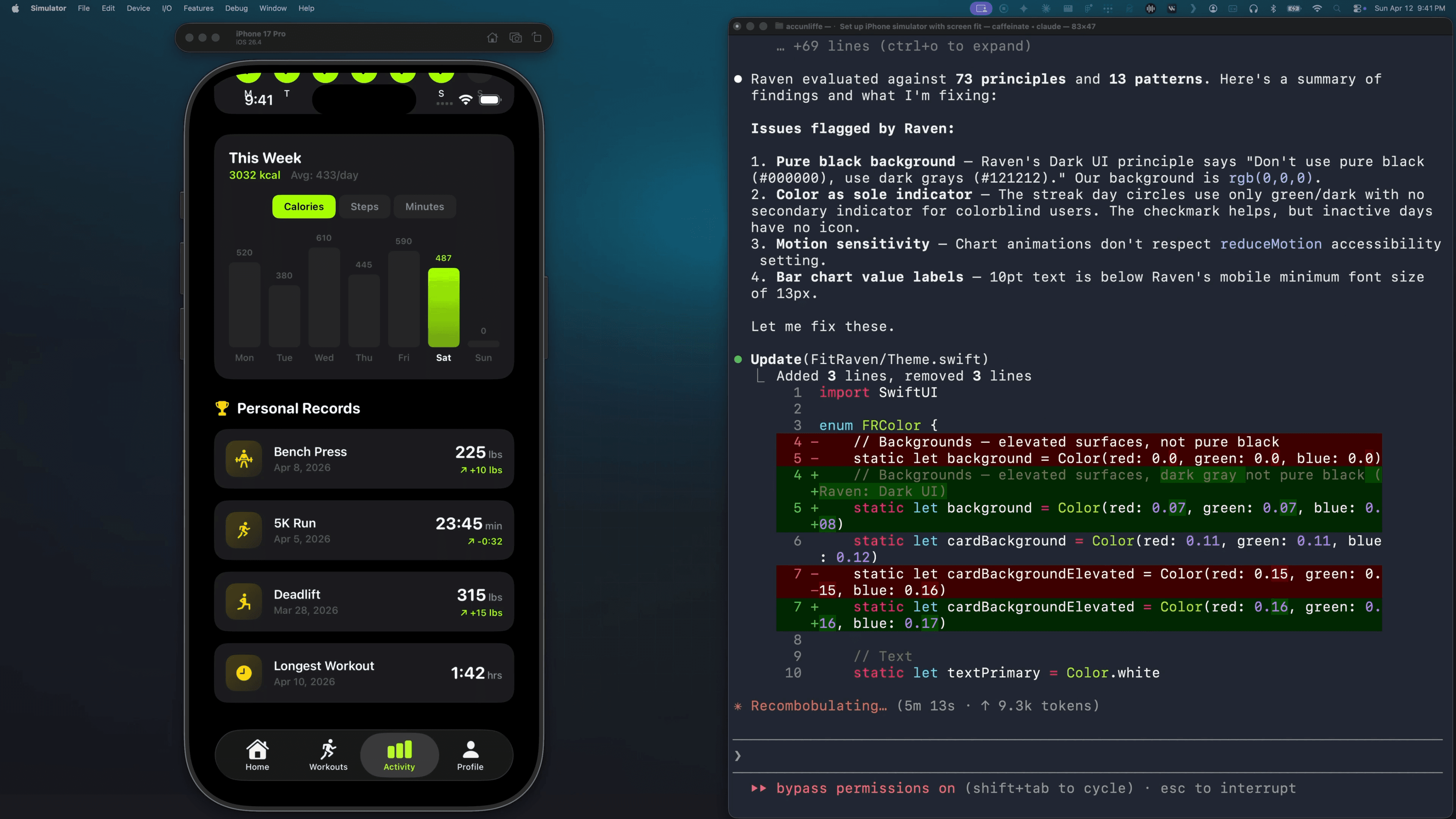Click the Claude starburst menu bar icon

pyautogui.click(x=1046, y=8)
